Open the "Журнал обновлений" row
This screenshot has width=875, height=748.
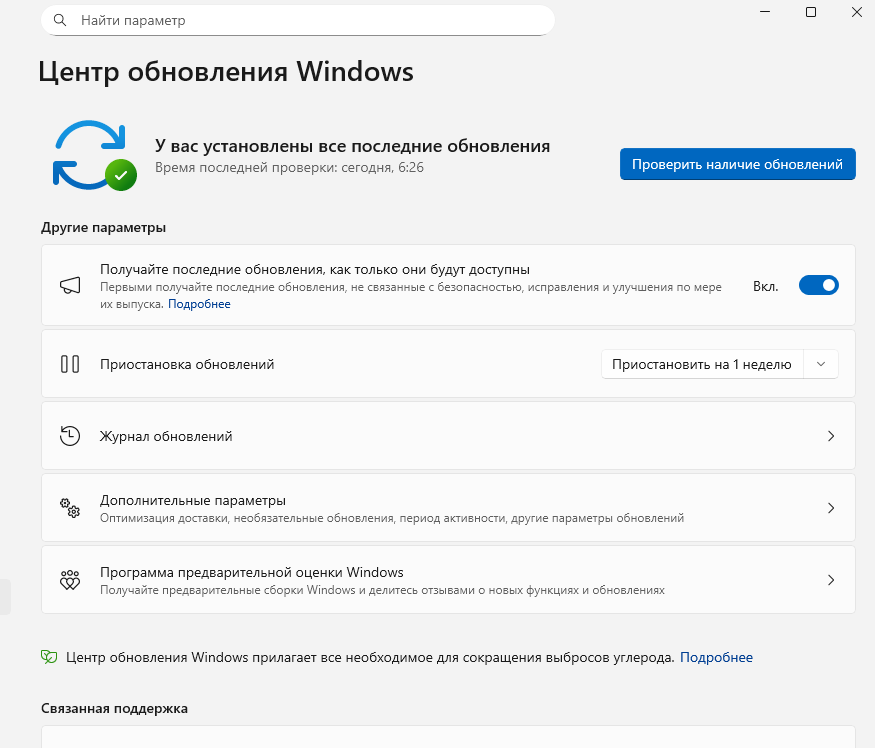tap(448, 435)
